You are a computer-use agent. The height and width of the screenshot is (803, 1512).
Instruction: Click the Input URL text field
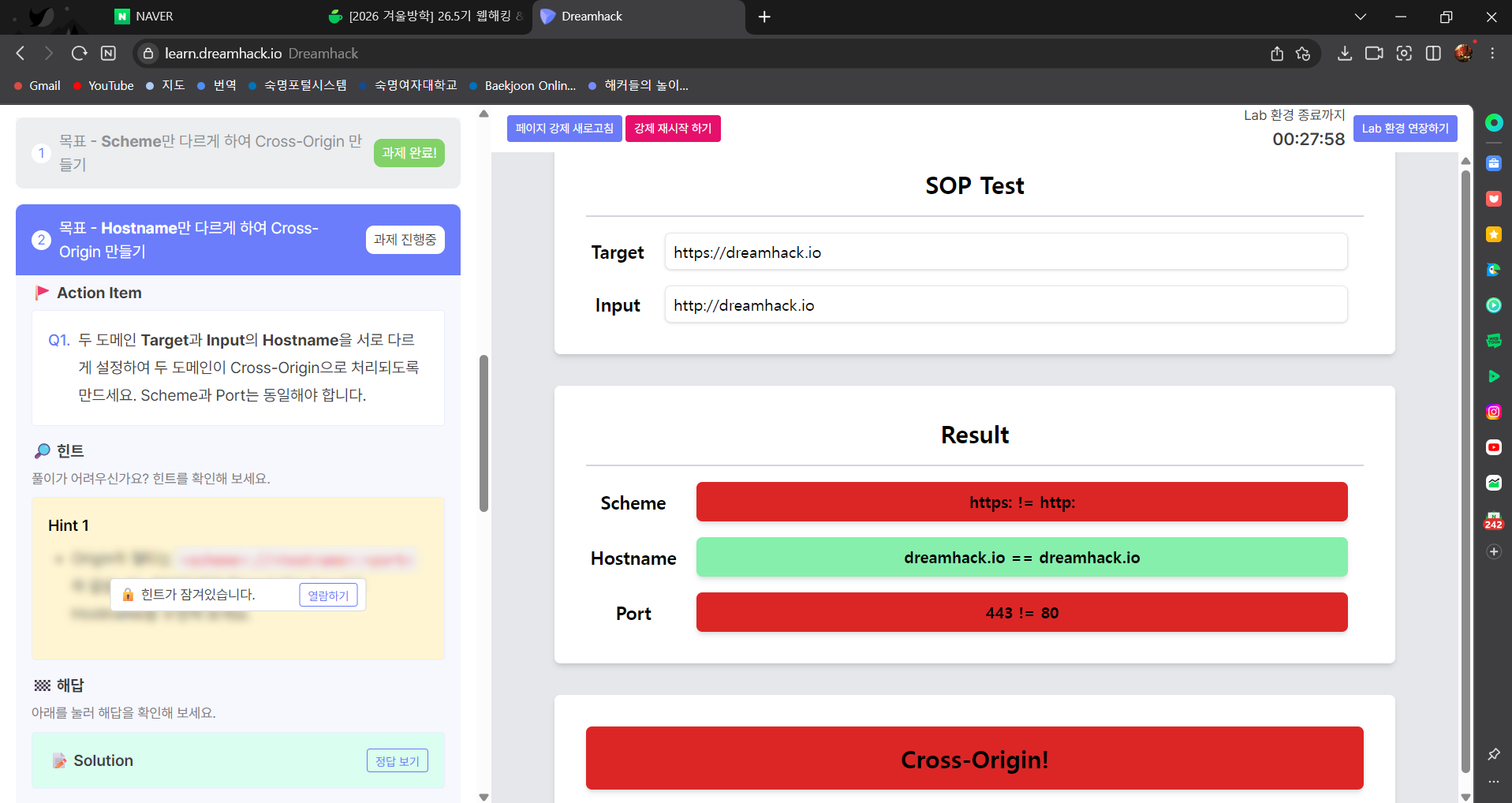click(x=1006, y=305)
